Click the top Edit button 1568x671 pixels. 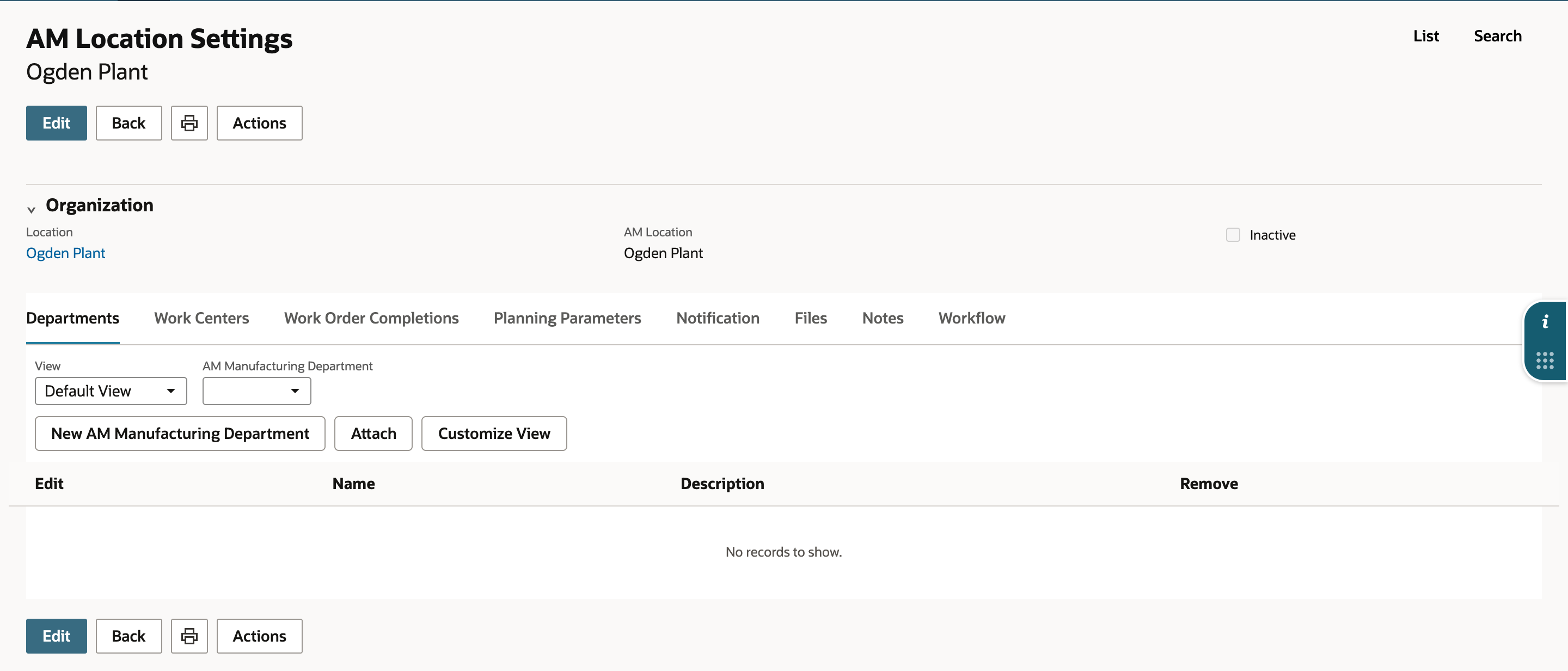(57, 123)
